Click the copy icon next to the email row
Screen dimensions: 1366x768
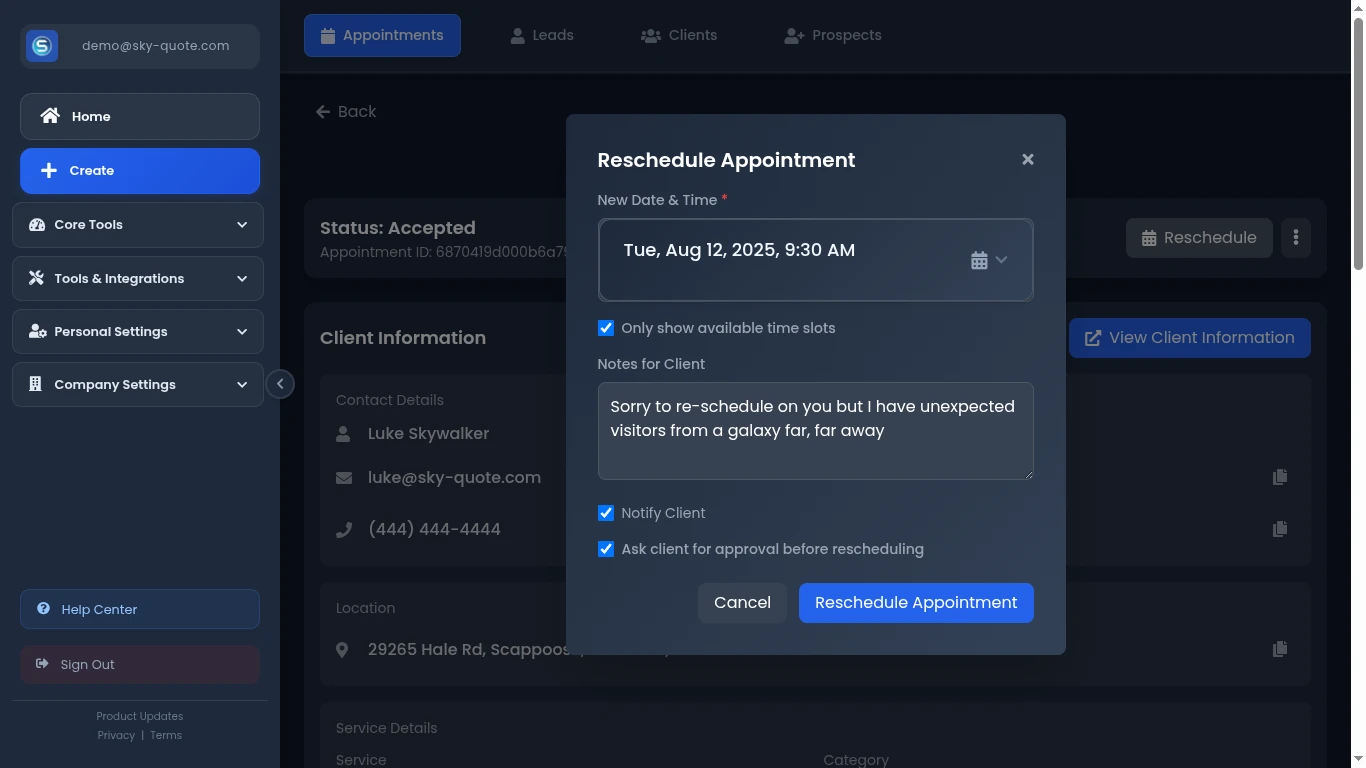1280,477
